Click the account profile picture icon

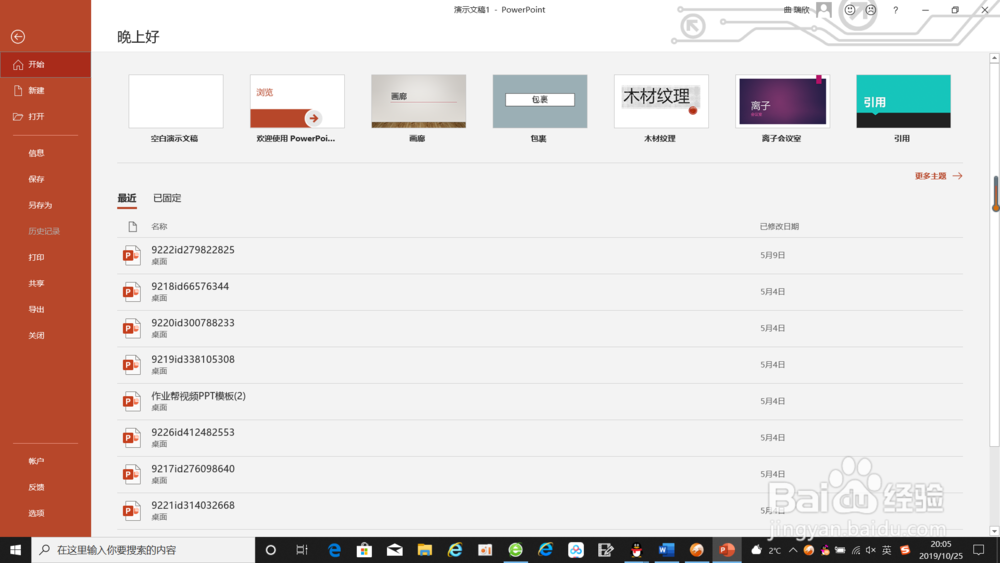click(x=824, y=10)
